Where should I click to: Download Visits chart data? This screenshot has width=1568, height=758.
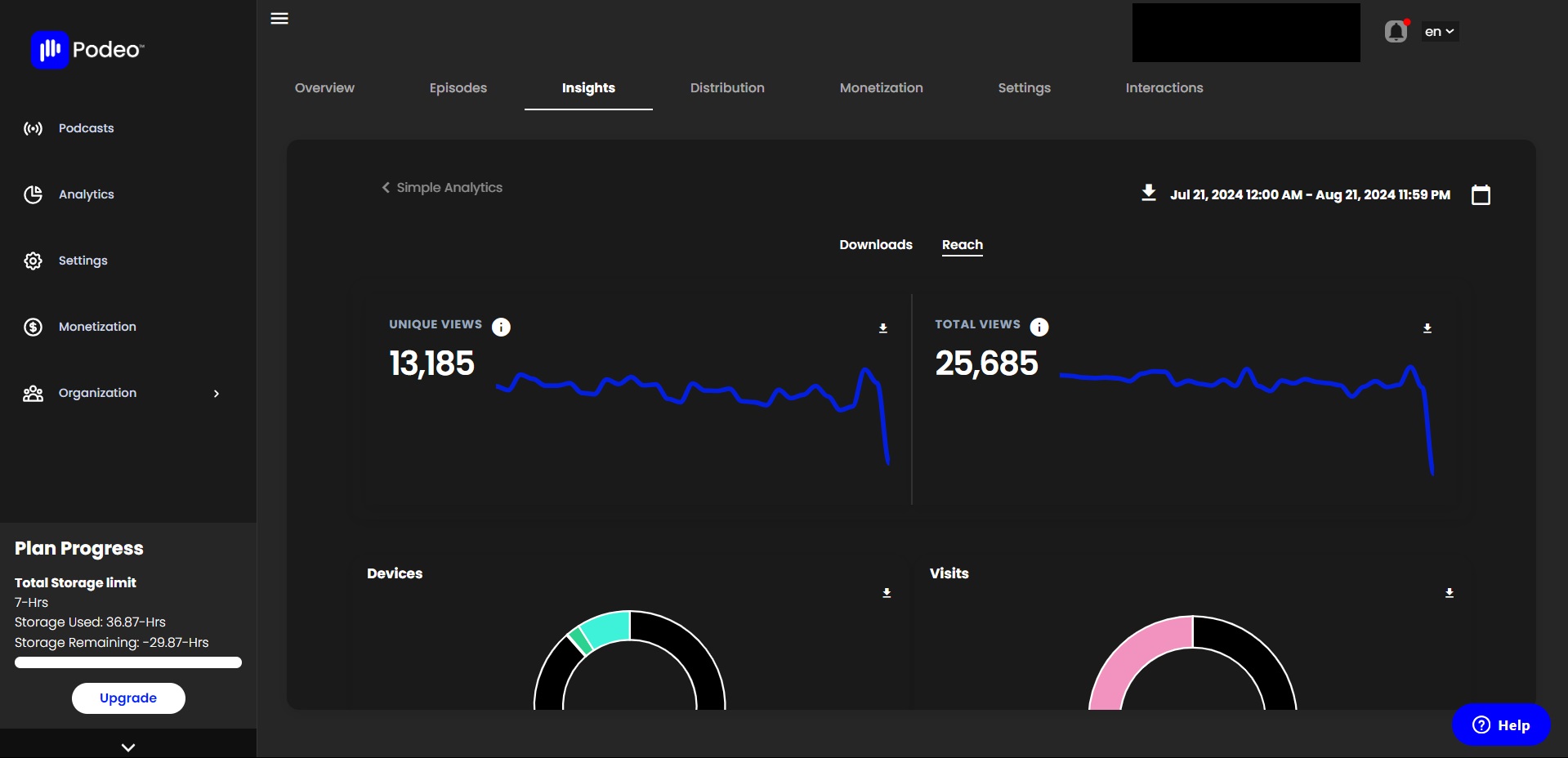tap(1450, 593)
